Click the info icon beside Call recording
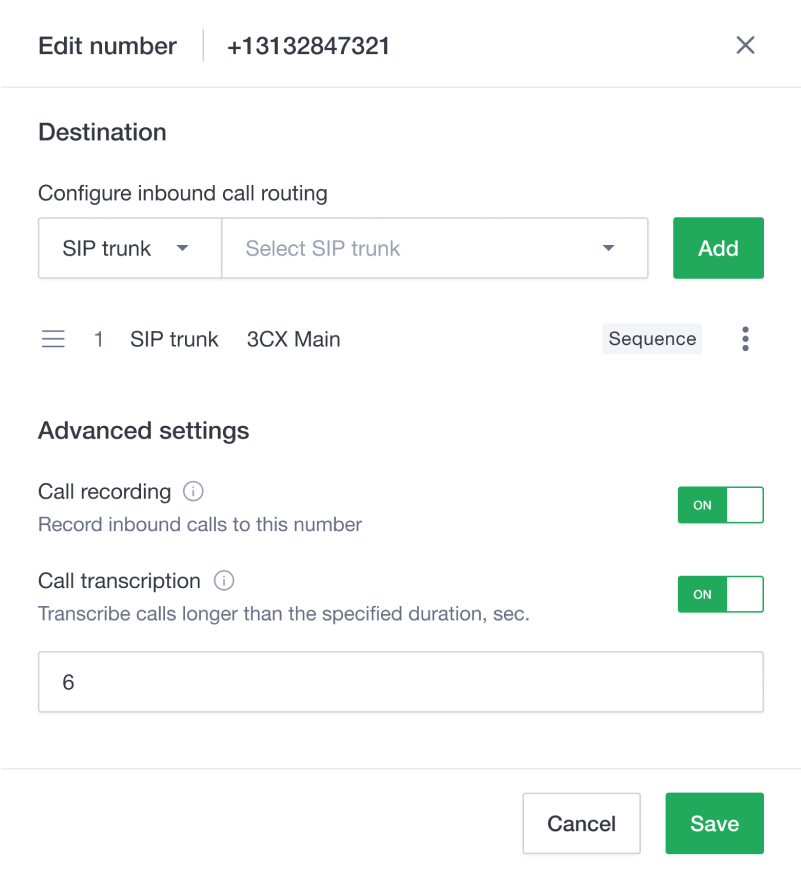 pos(194,491)
